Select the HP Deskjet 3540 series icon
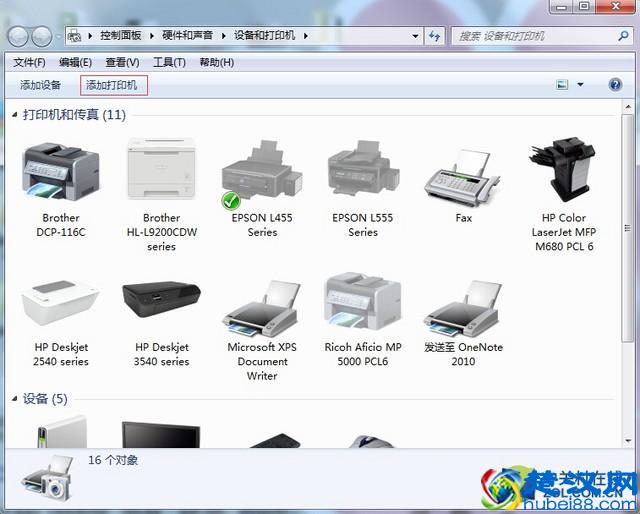 [x=161, y=299]
